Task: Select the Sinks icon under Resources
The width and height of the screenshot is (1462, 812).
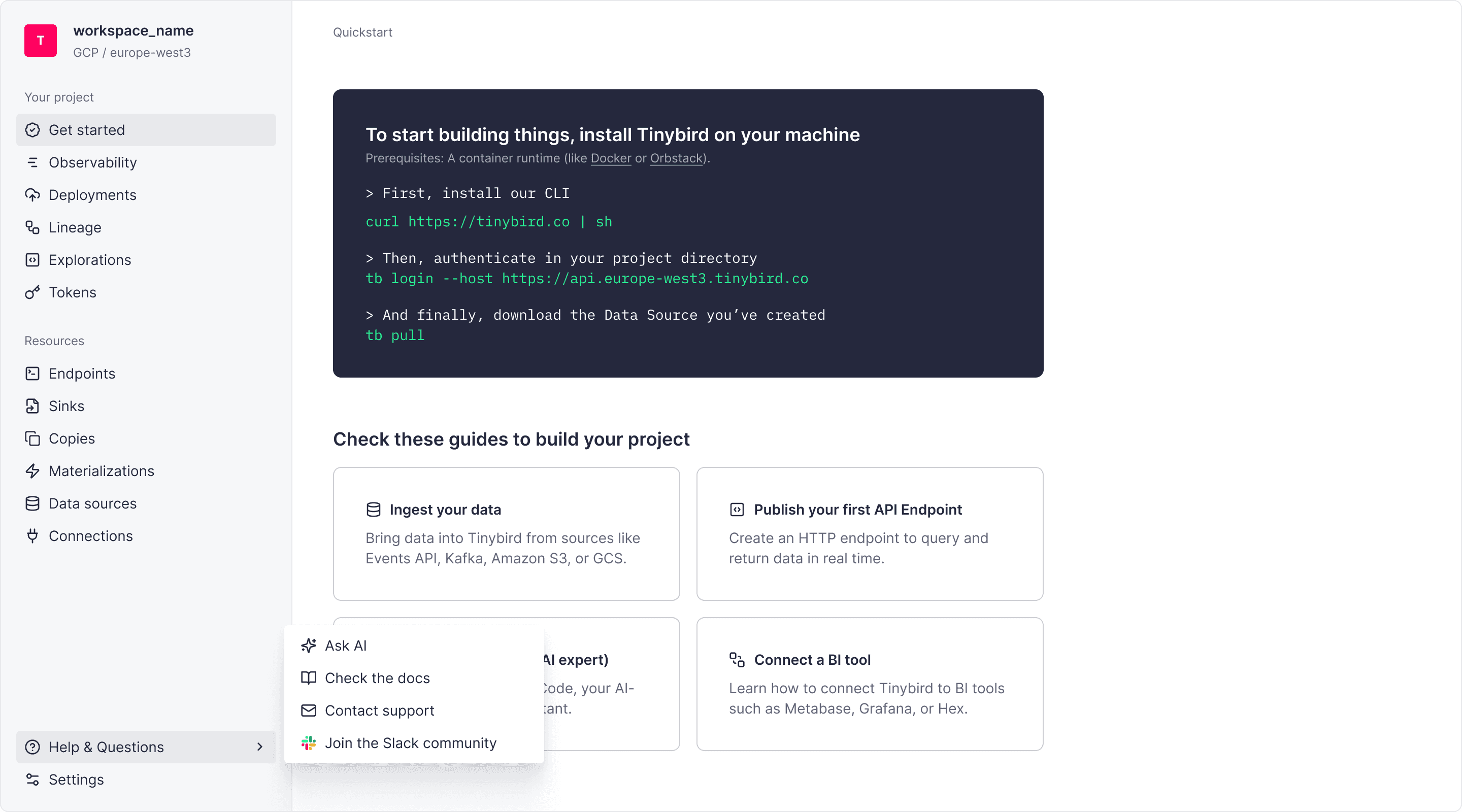Action: coord(32,407)
